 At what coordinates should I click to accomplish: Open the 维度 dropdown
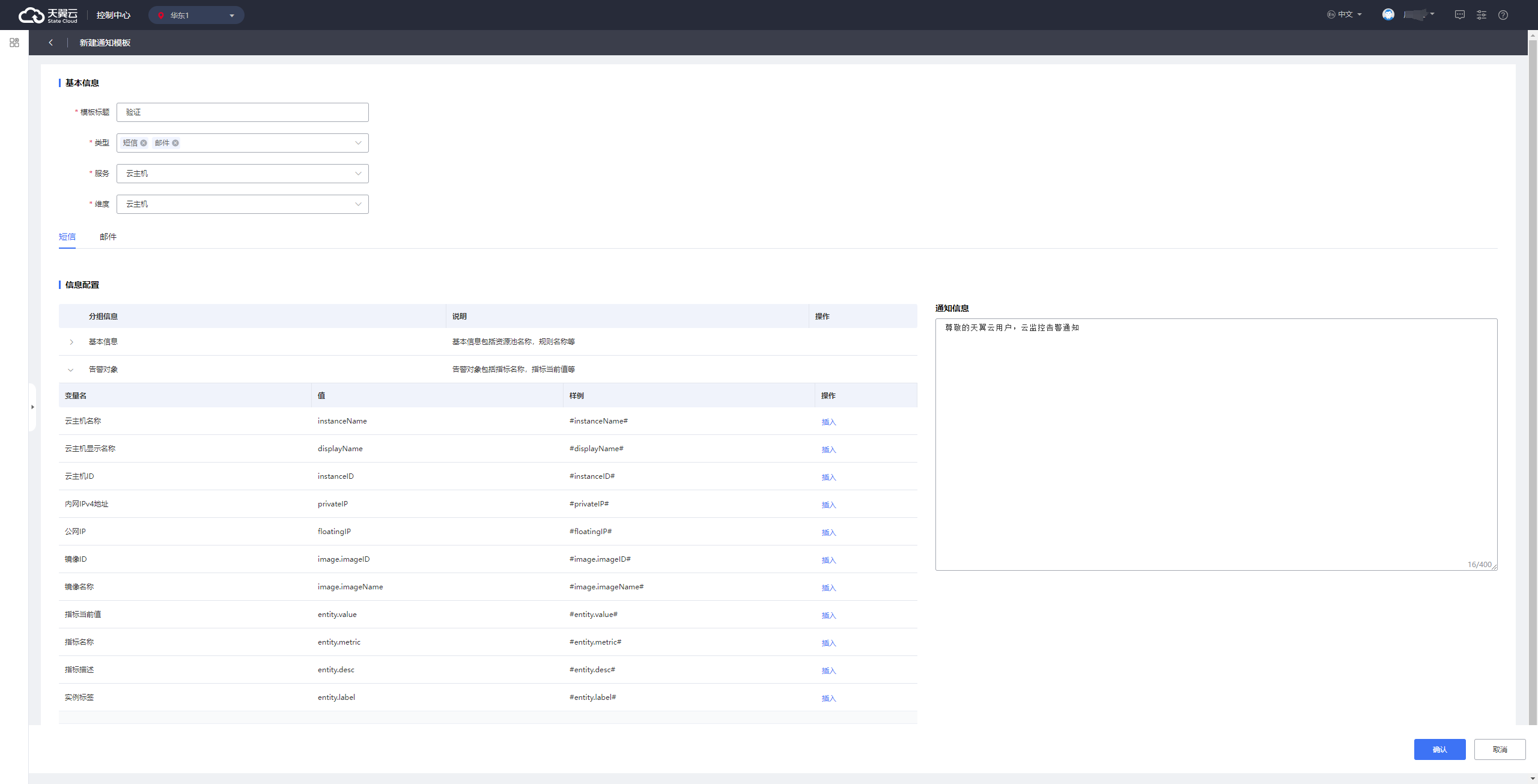[243, 204]
